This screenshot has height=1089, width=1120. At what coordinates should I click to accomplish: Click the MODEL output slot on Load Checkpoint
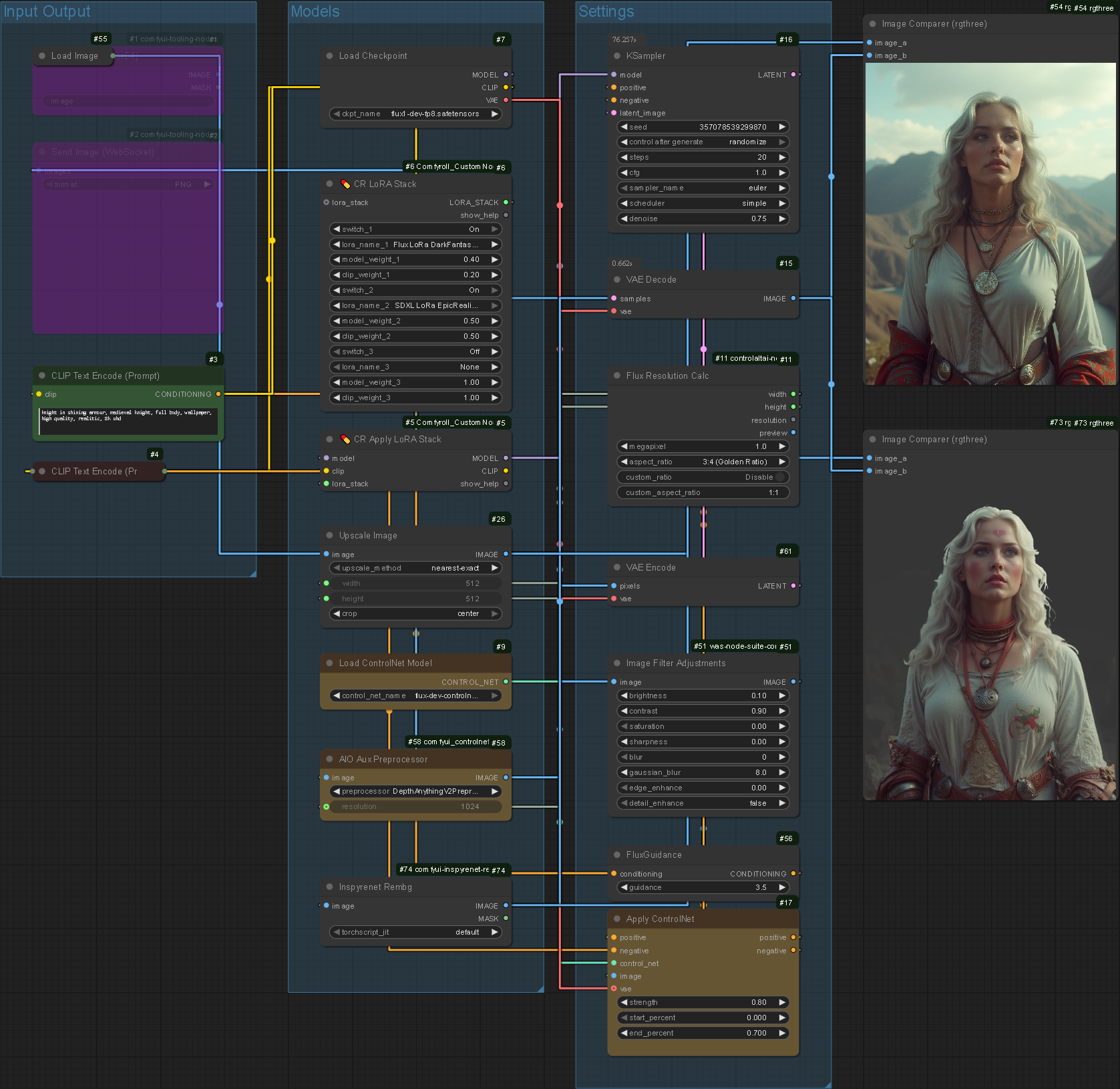[506, 75]
